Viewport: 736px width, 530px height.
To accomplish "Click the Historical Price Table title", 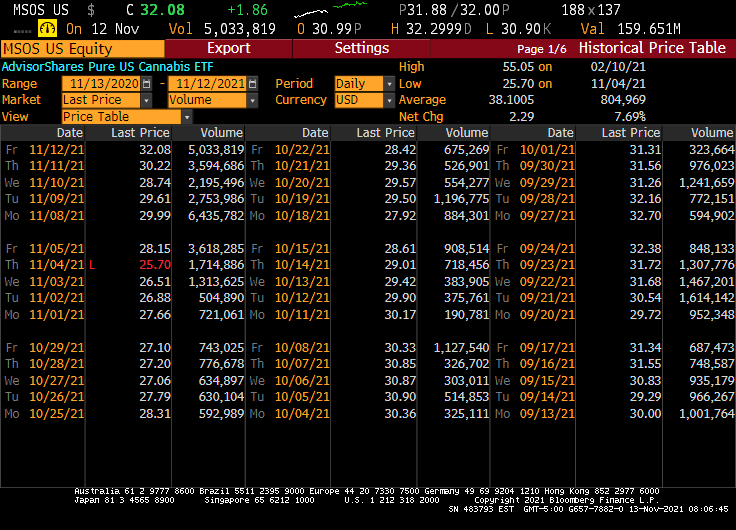I will point(652,48).
